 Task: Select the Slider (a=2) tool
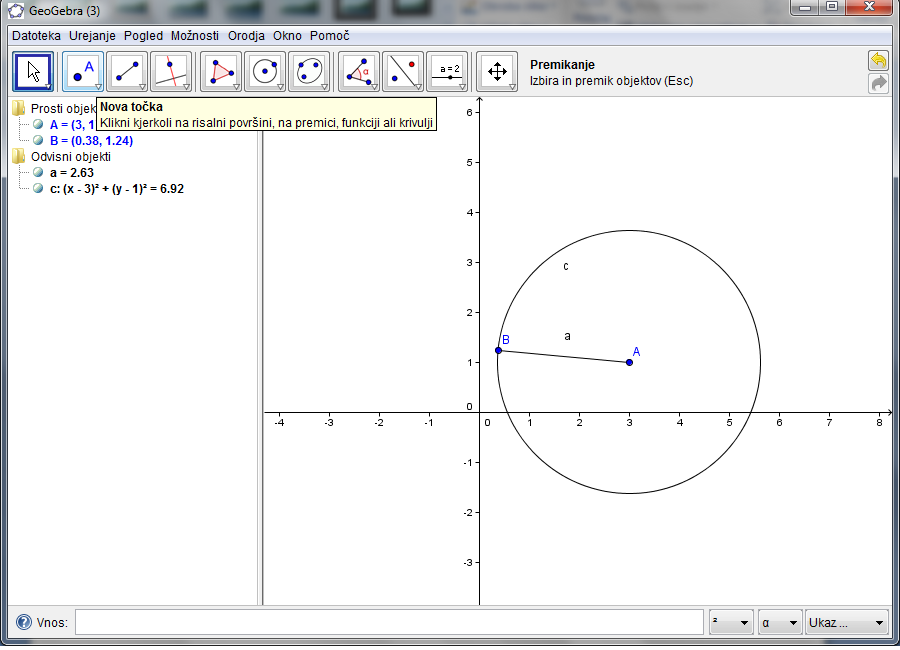coord(447,71)
